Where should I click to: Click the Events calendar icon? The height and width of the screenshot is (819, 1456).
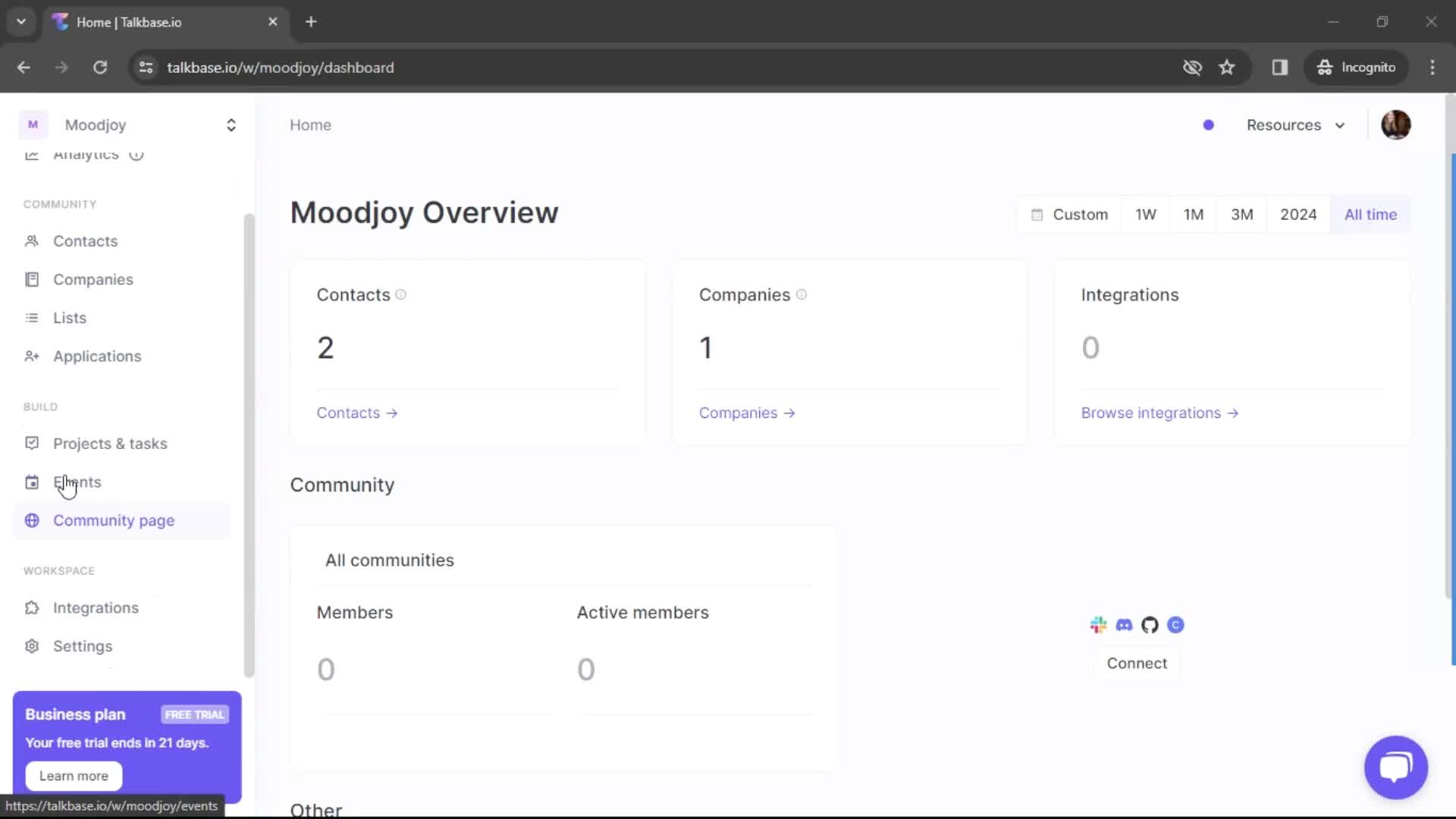coord(32,482)
